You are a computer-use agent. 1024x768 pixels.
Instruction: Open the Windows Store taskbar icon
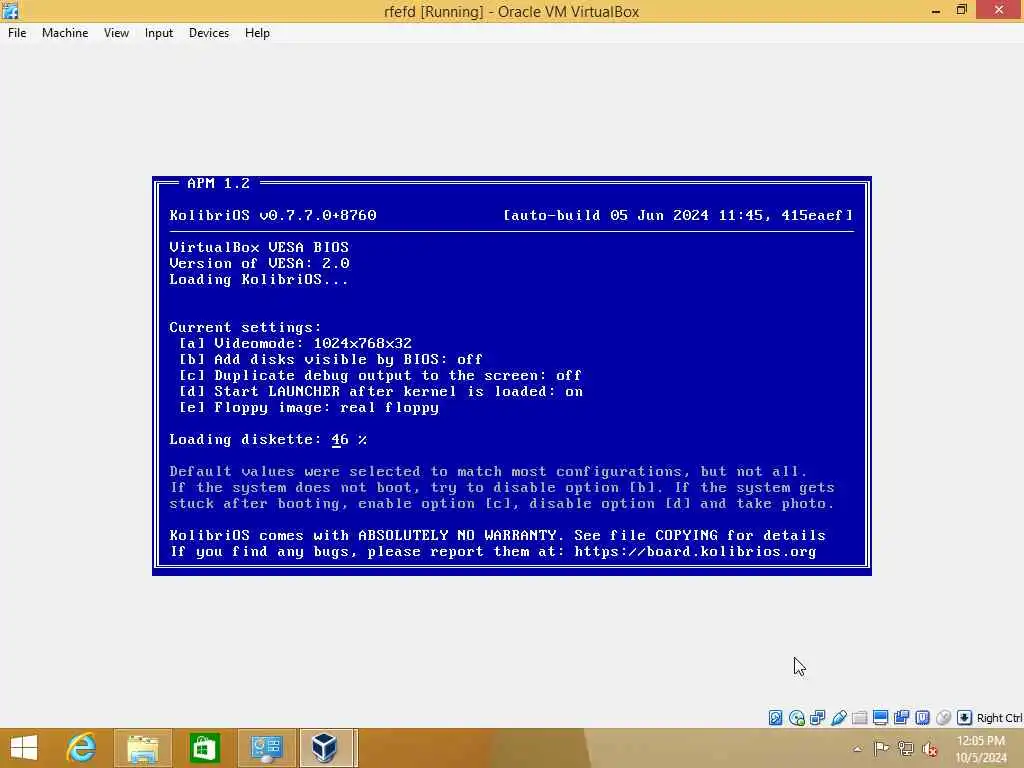tap(204, 748)
